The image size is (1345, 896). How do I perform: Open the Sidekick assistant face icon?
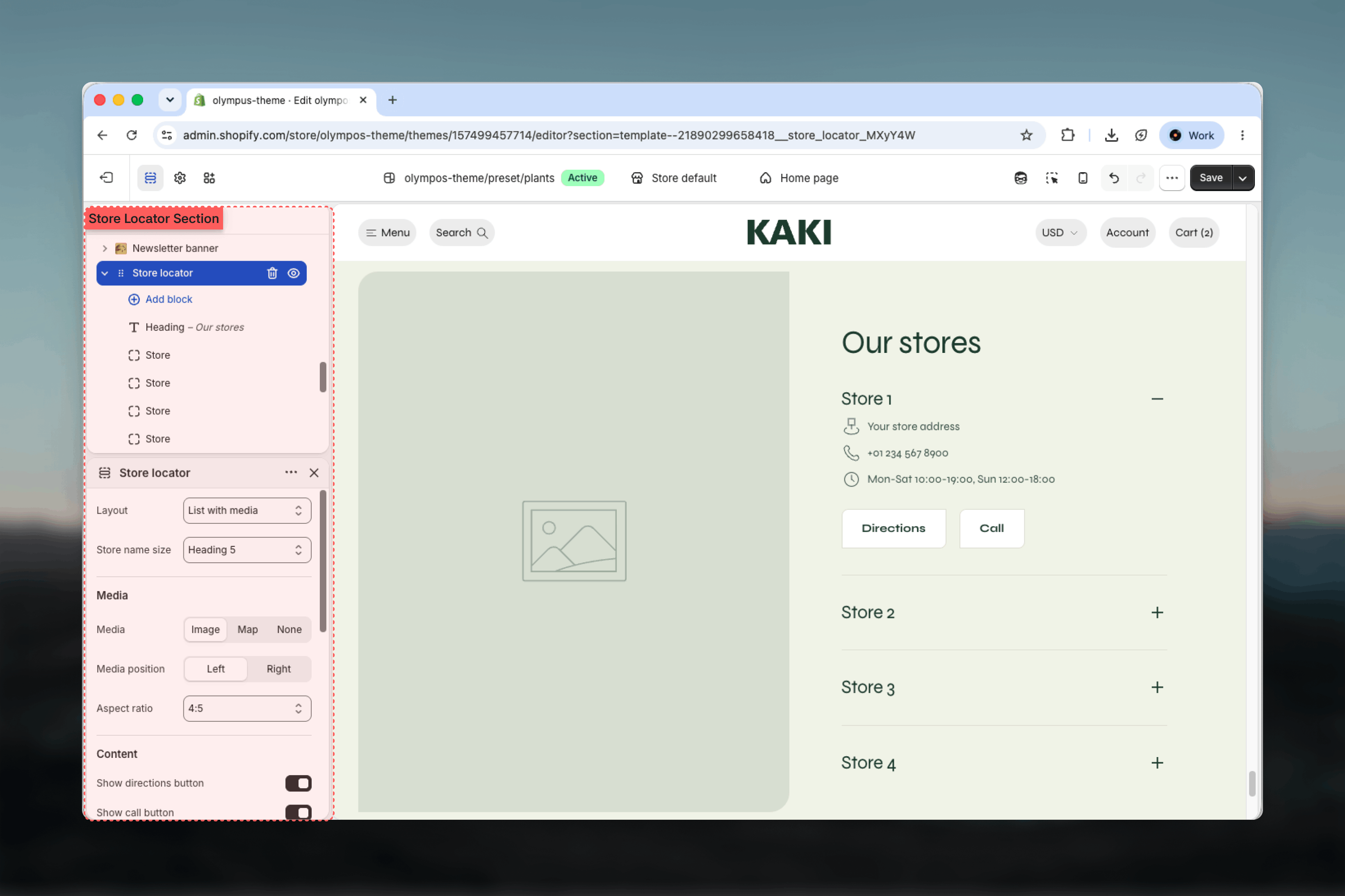[1021, 178]
